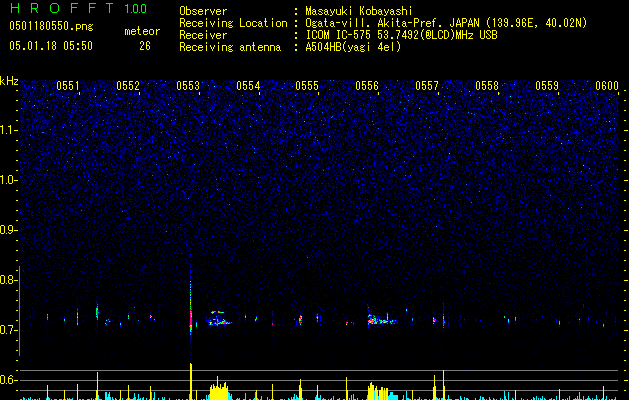Click the A504HB(yagi 4el) antenna text
Screen dimensions: 629x400
pyautogui.click(x=353, y=47)
